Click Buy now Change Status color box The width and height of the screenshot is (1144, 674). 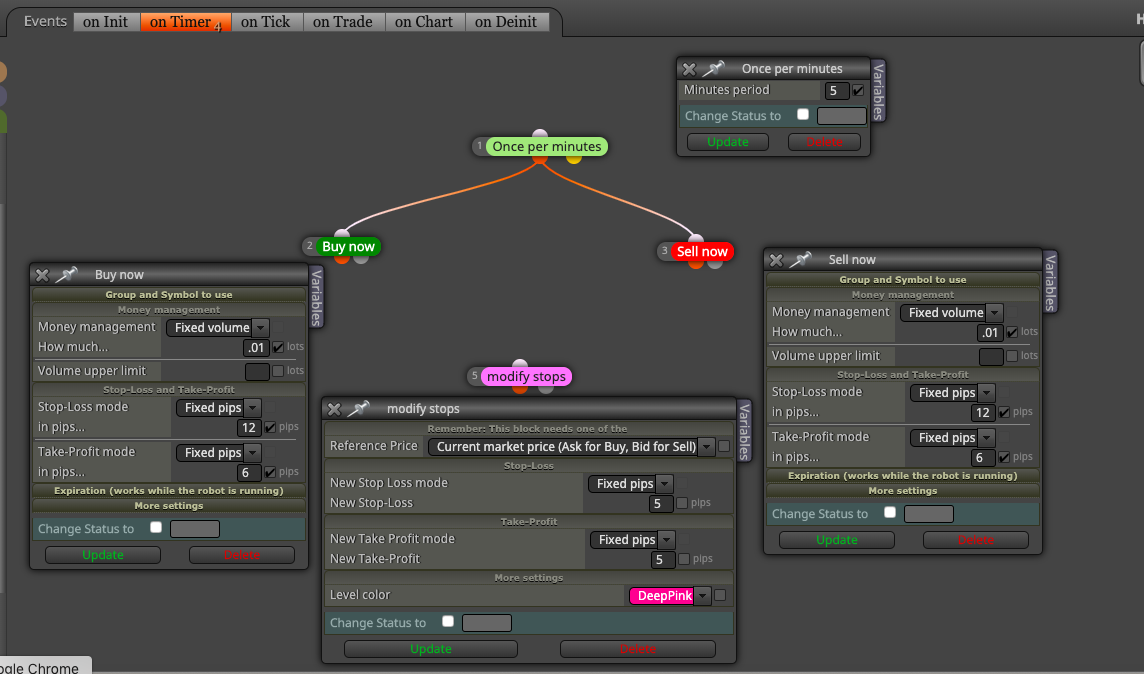(195, 529)
